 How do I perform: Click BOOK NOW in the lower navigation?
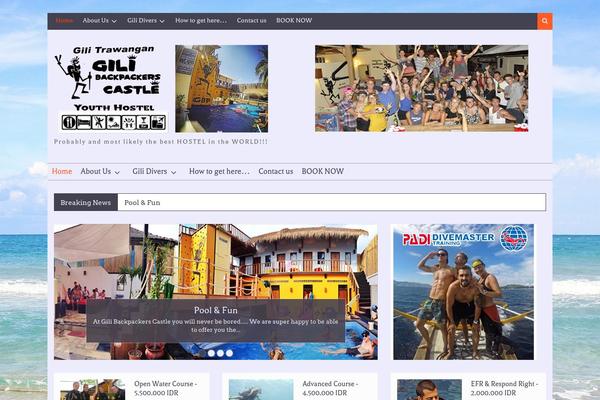point(323,171)
